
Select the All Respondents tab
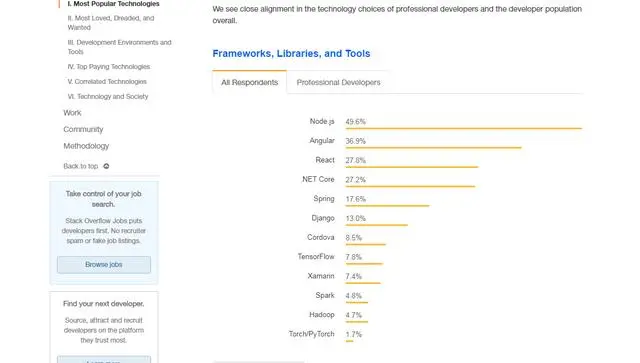coord(249,82)
